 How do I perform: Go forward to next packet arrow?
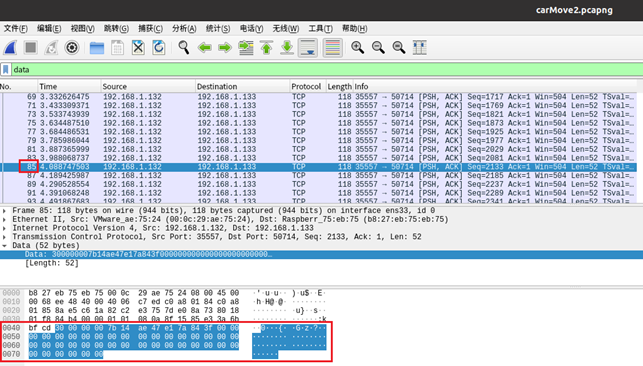point(225,48)
